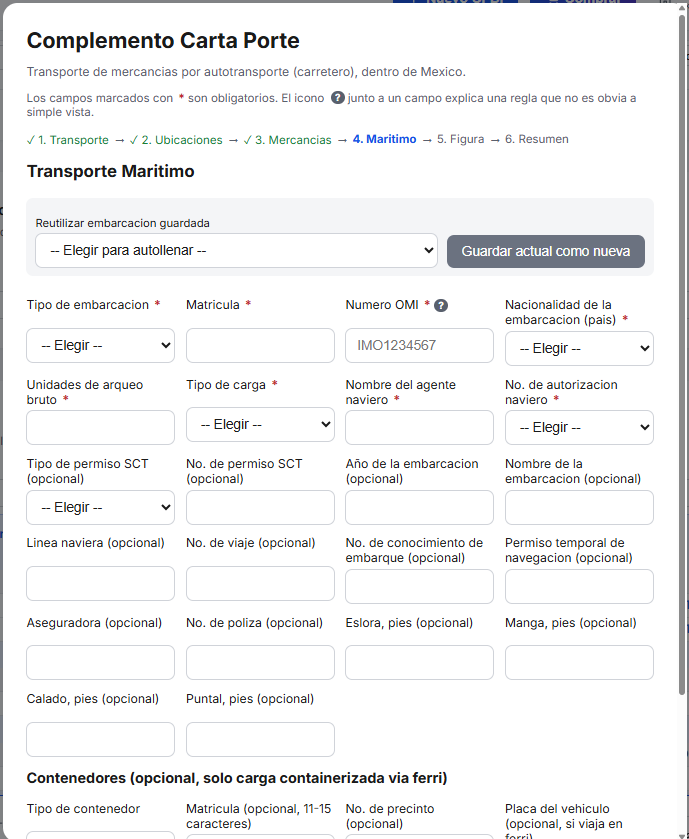
Task: Click the Linea naviera input
Action: (x=101, y=583)
